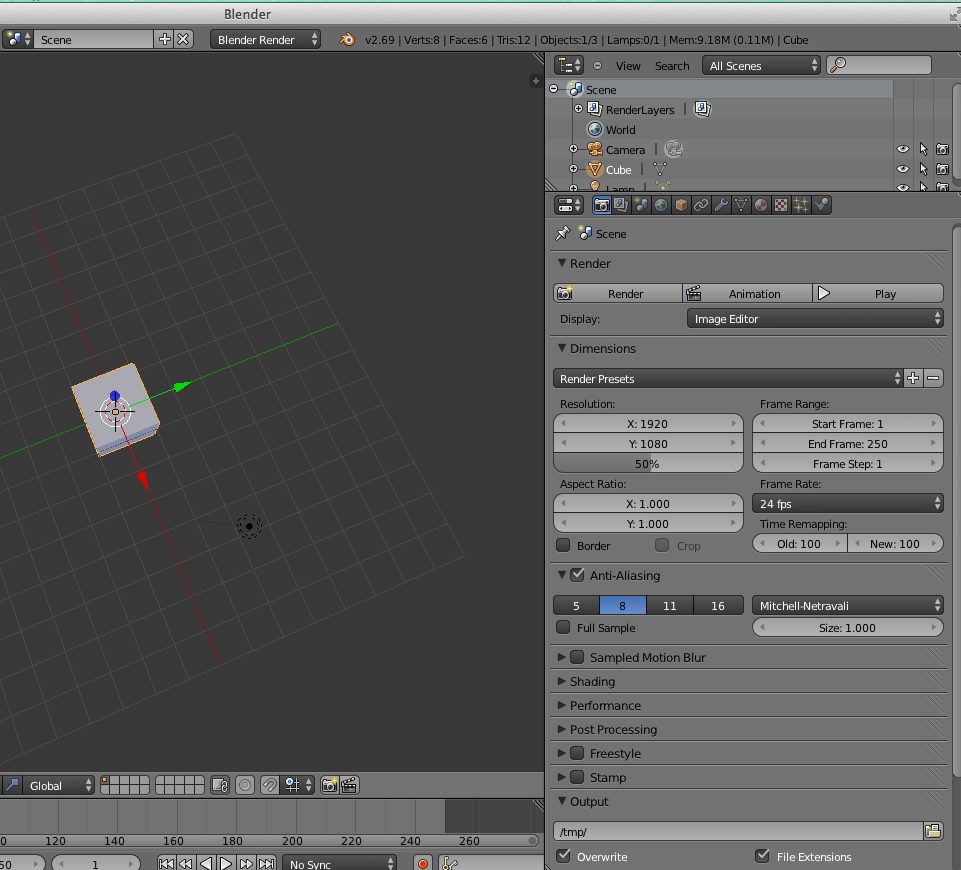Screen dimensions: 961x870
Task: Click the lock layers to scene icon
Action: pyautogui.click(x=220, y=785)
